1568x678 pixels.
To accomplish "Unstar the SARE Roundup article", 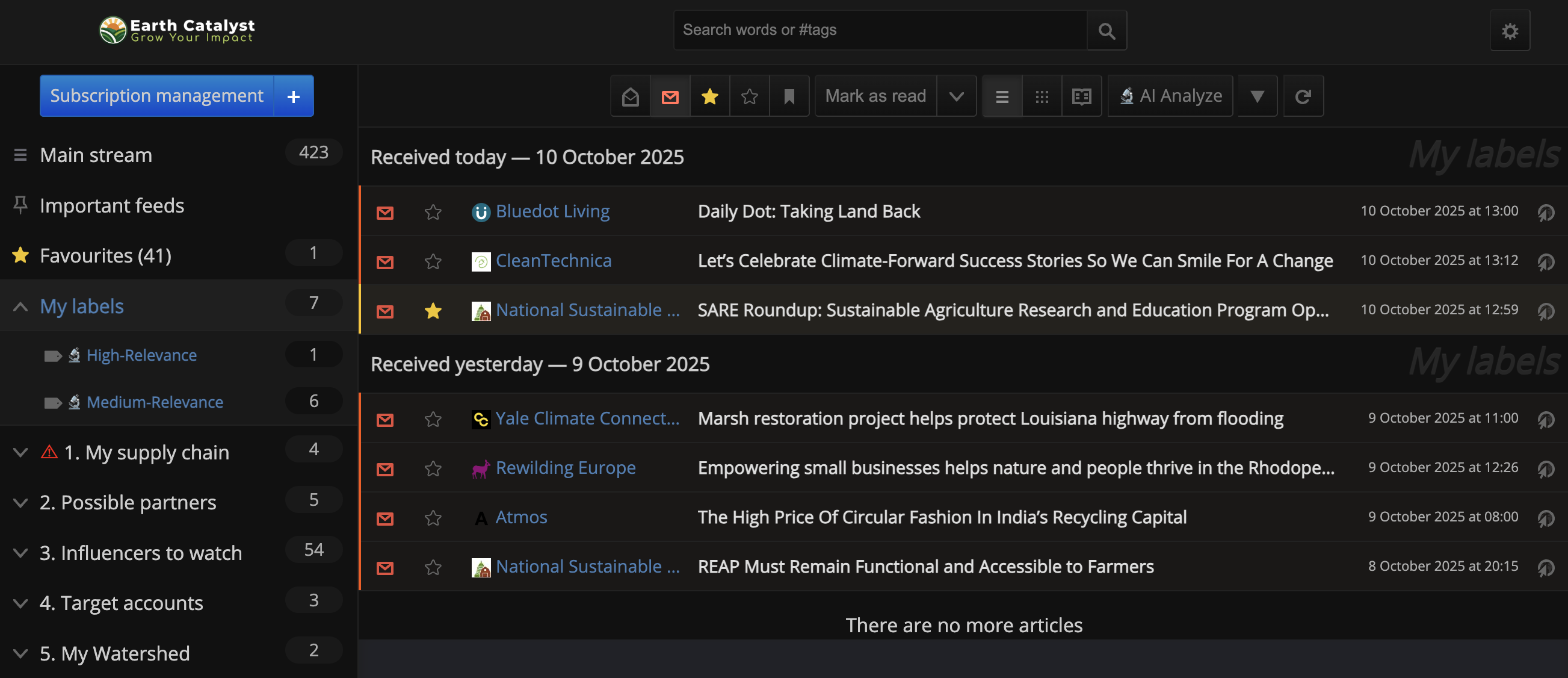I will [433, 311].
